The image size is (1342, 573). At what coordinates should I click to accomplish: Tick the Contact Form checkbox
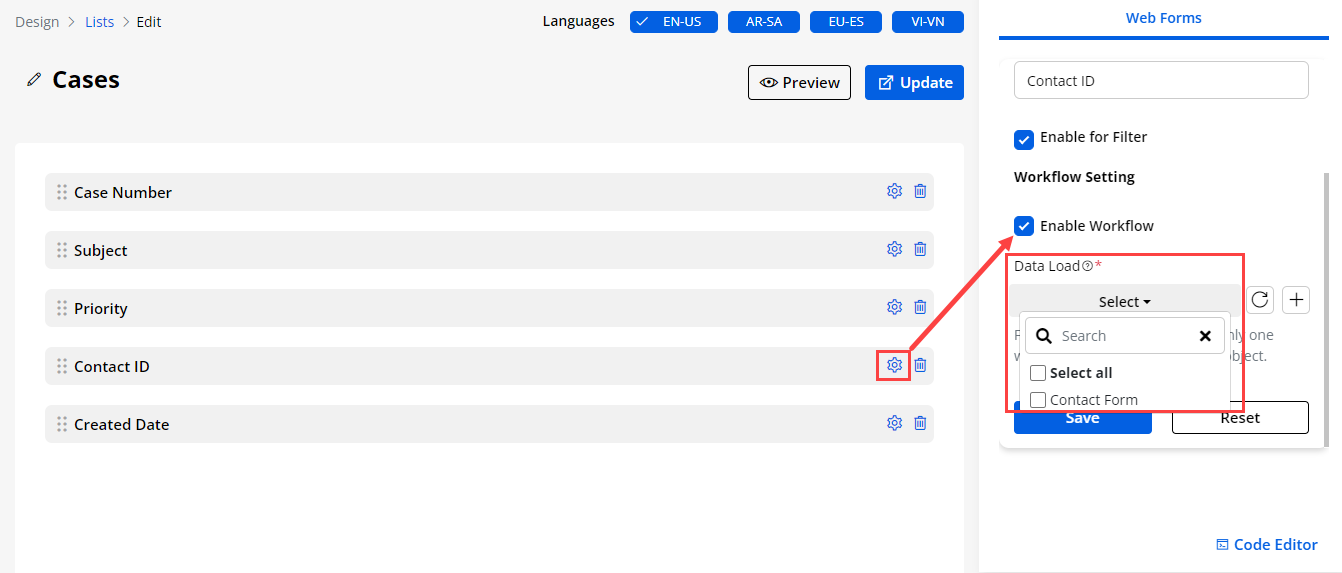click(x=1038, y=400)
